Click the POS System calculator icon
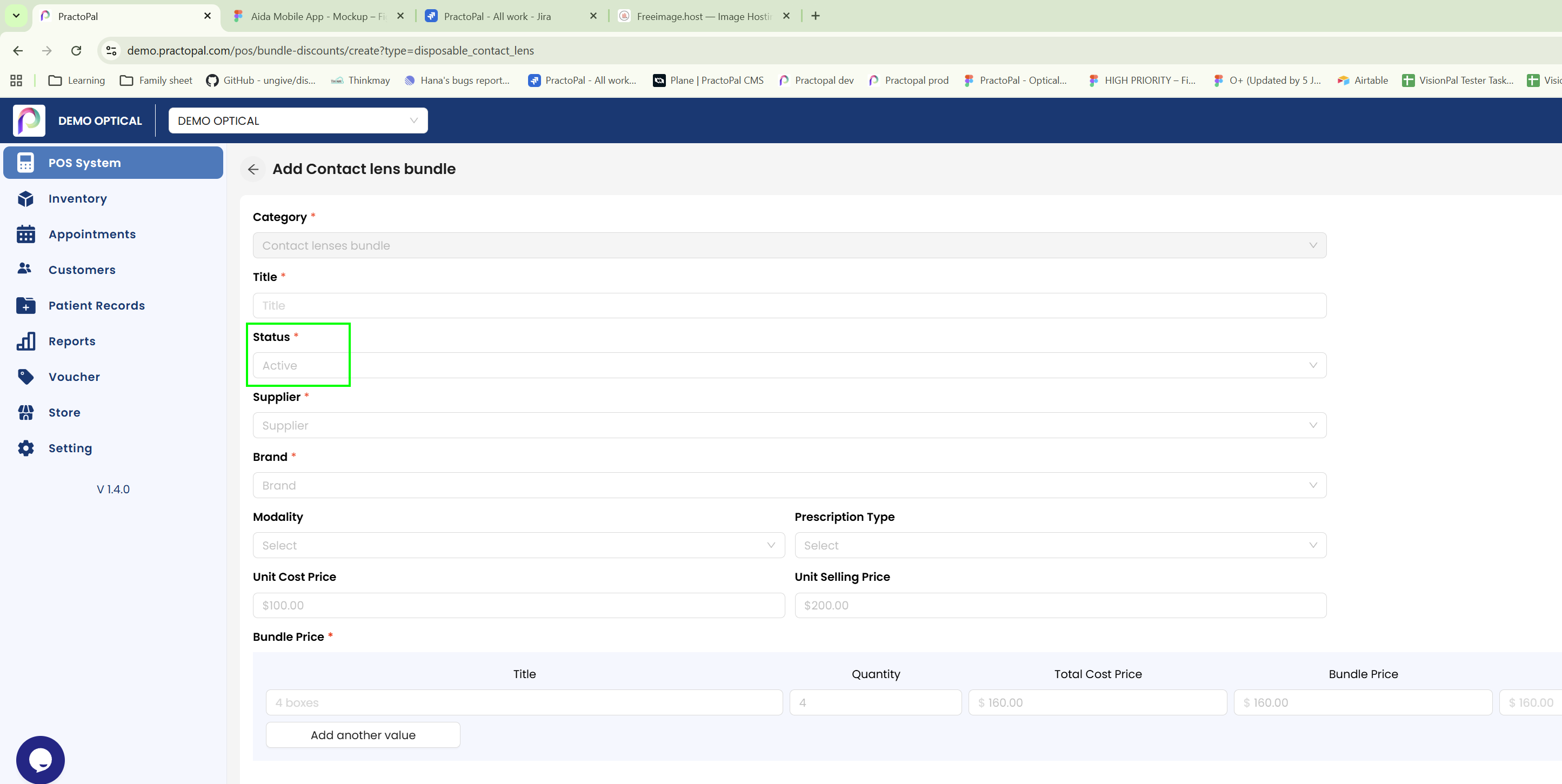Viewport: 1562px width, 784px height. 25,163
